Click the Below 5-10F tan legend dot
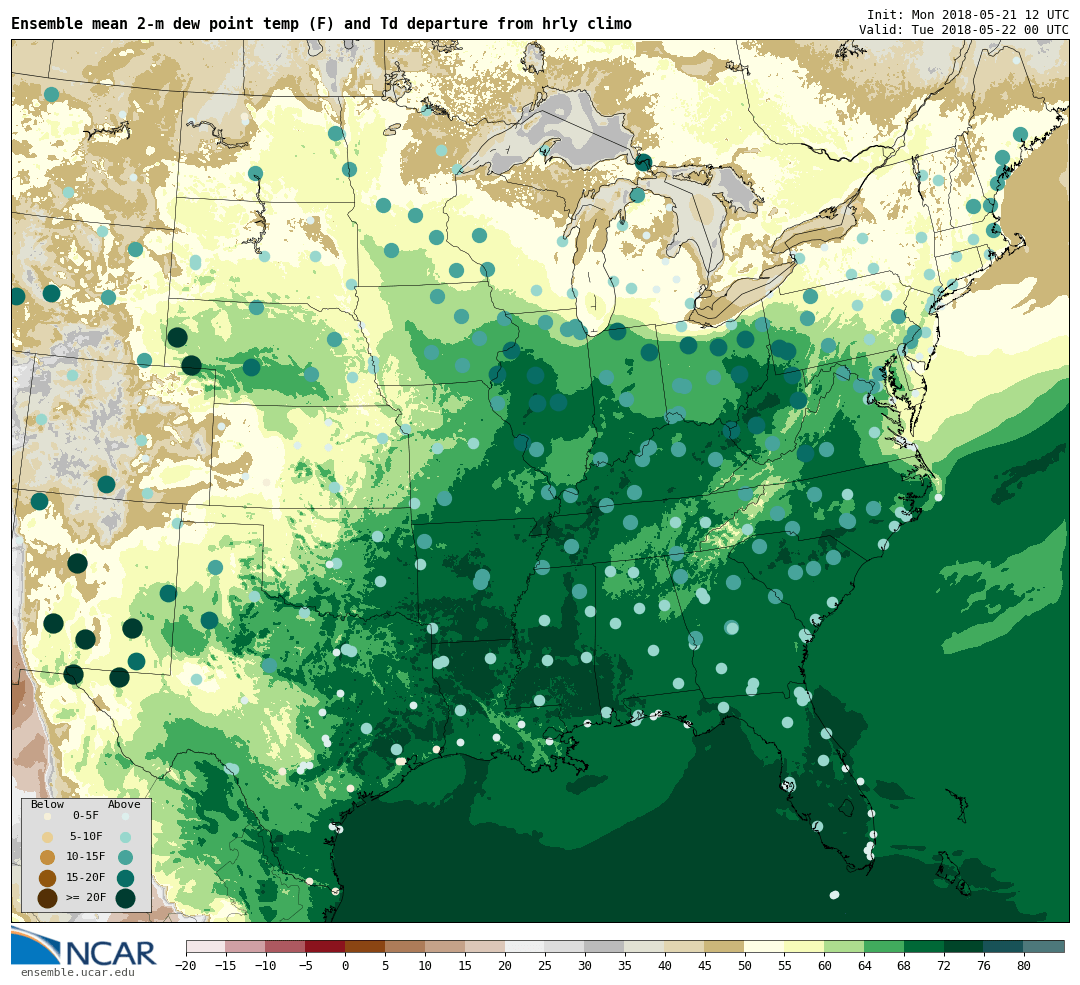1080x985 pixels. 48,837
